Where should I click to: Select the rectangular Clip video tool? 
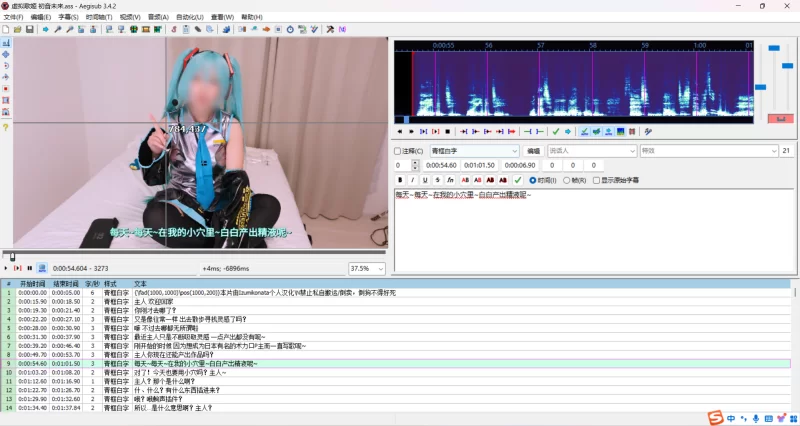coord(6,101)
